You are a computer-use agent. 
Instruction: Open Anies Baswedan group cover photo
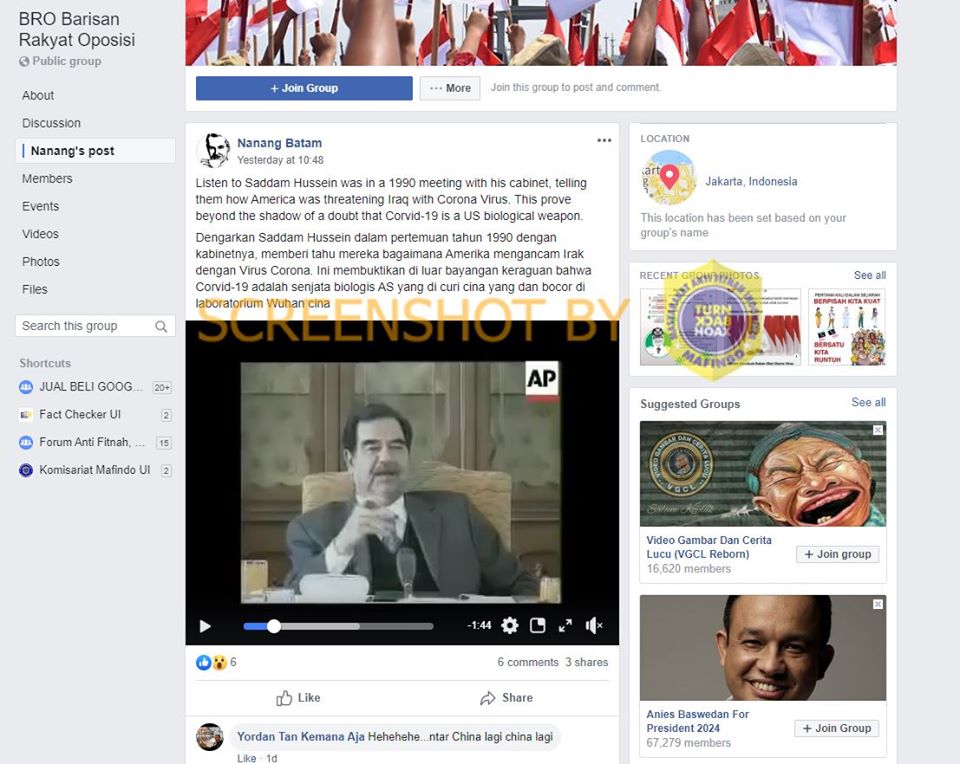(763, 648)
